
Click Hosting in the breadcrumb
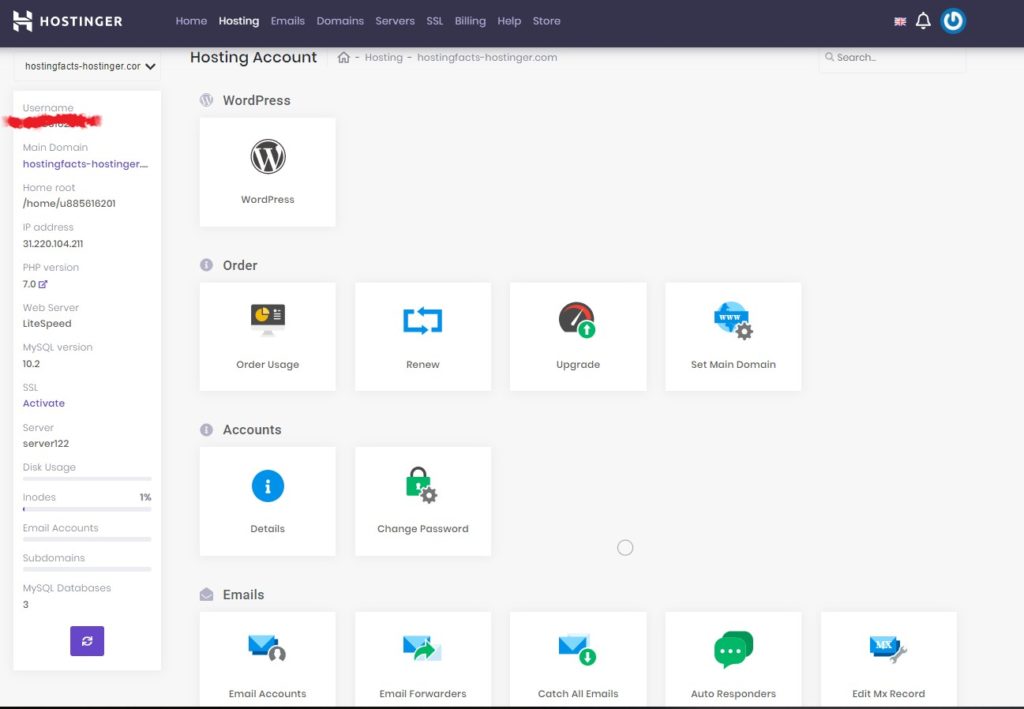(384, 57)
